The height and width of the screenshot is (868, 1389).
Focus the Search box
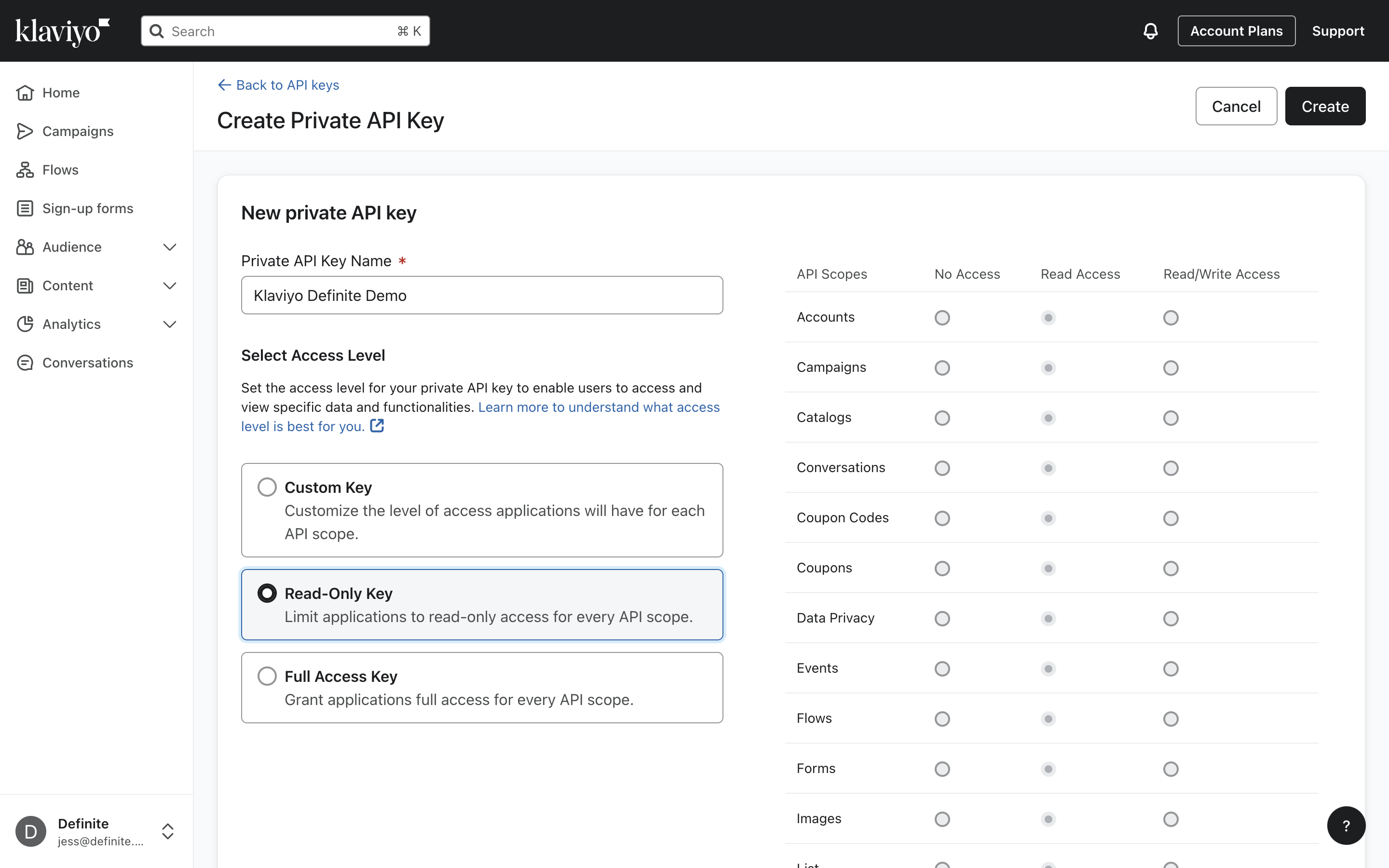[285, 31]
